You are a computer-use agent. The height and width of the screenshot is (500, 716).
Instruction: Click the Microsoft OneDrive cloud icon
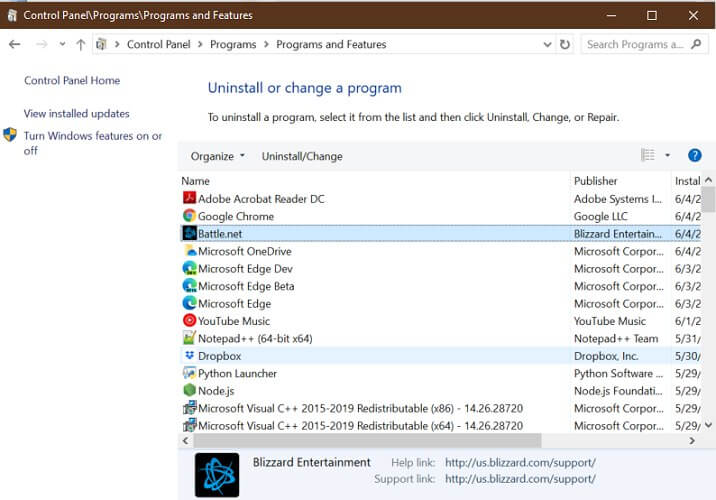189,251
